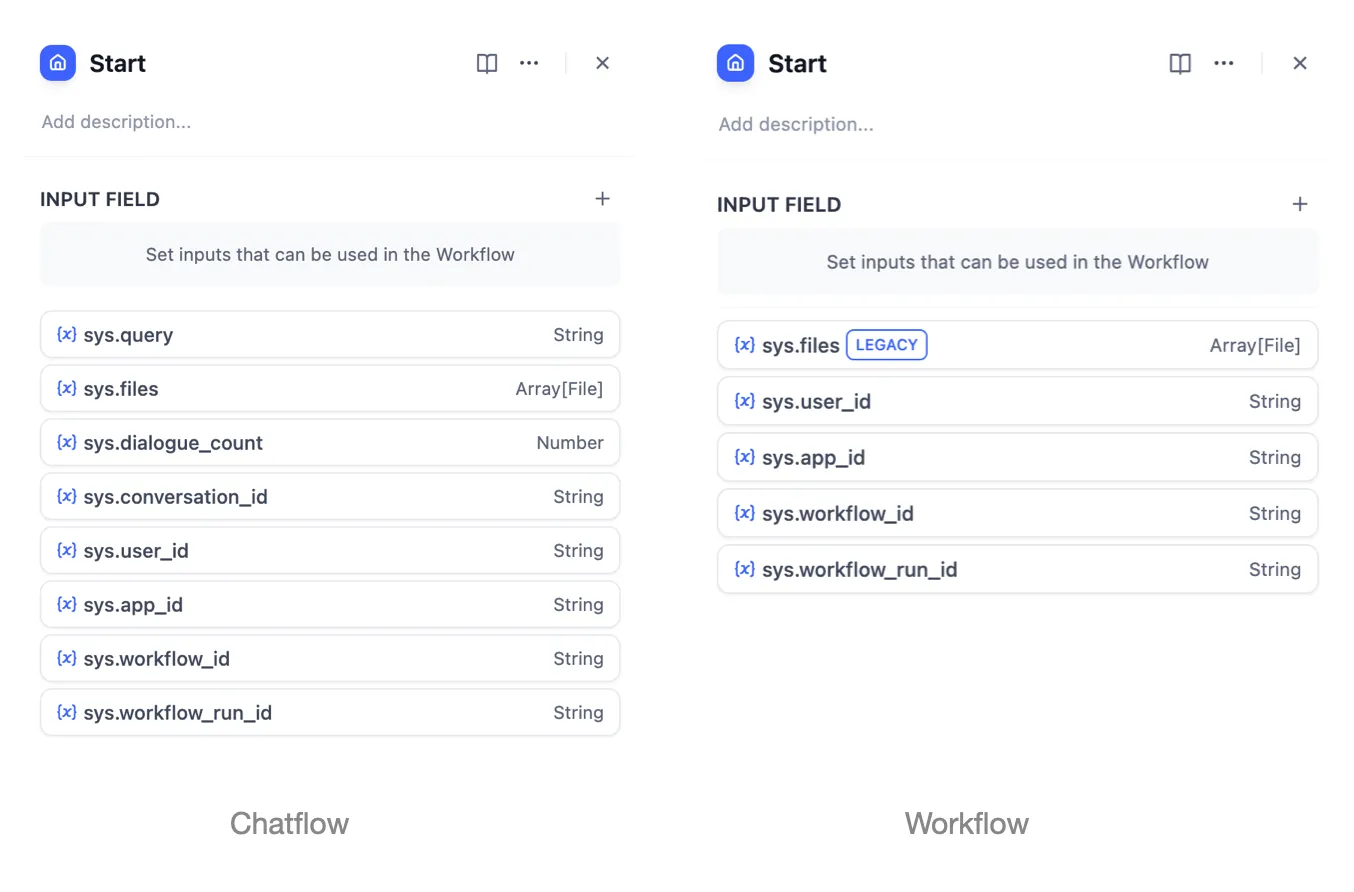The image size is (1354, 892).
Task: Click the variable icon beside sys.user_id in Workflow
Action: (x=744, y=401)
